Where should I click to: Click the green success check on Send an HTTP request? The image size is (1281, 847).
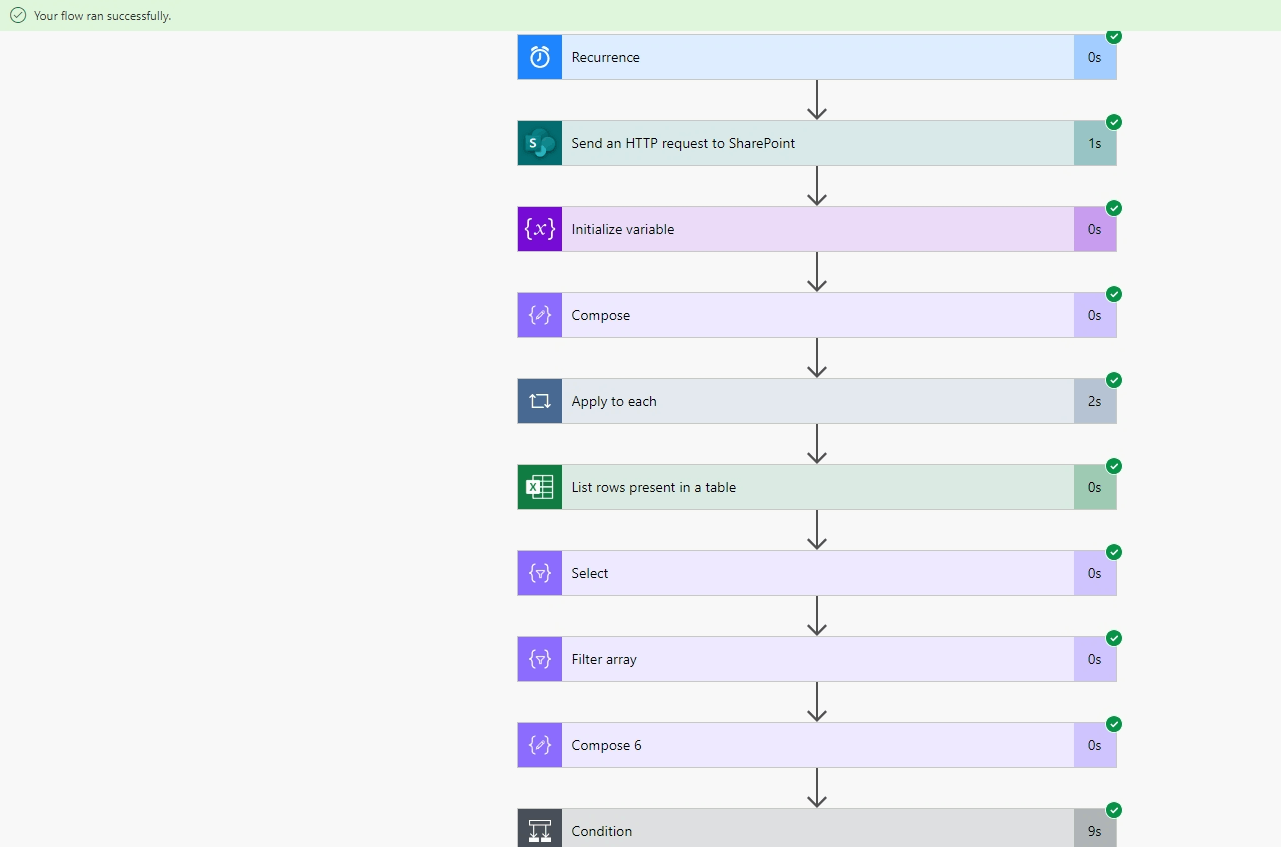click(x=1114, y=122)
